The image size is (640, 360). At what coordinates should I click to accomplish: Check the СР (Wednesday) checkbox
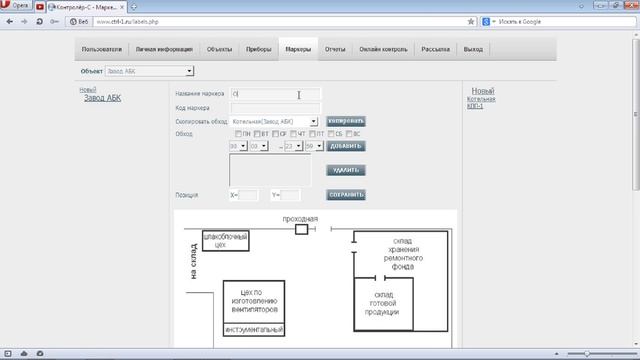pyautogui.click(x=276, y=133)
